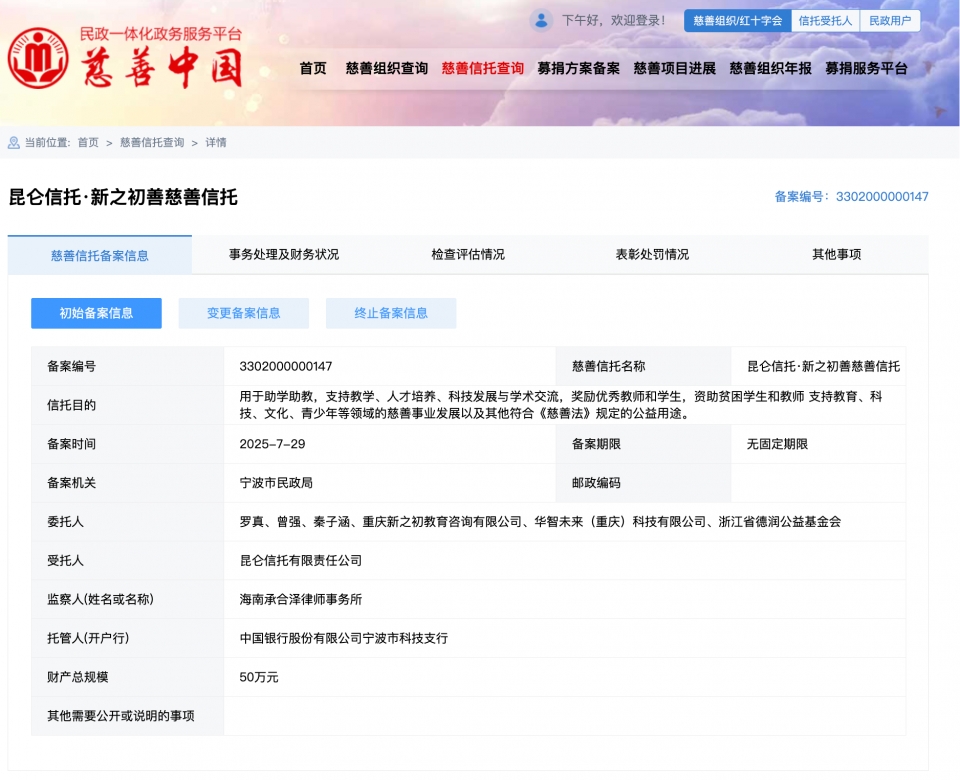
Task: Click the 受托人 value 昆仑信托有限责任公司
Action: [x=301, y=560]
